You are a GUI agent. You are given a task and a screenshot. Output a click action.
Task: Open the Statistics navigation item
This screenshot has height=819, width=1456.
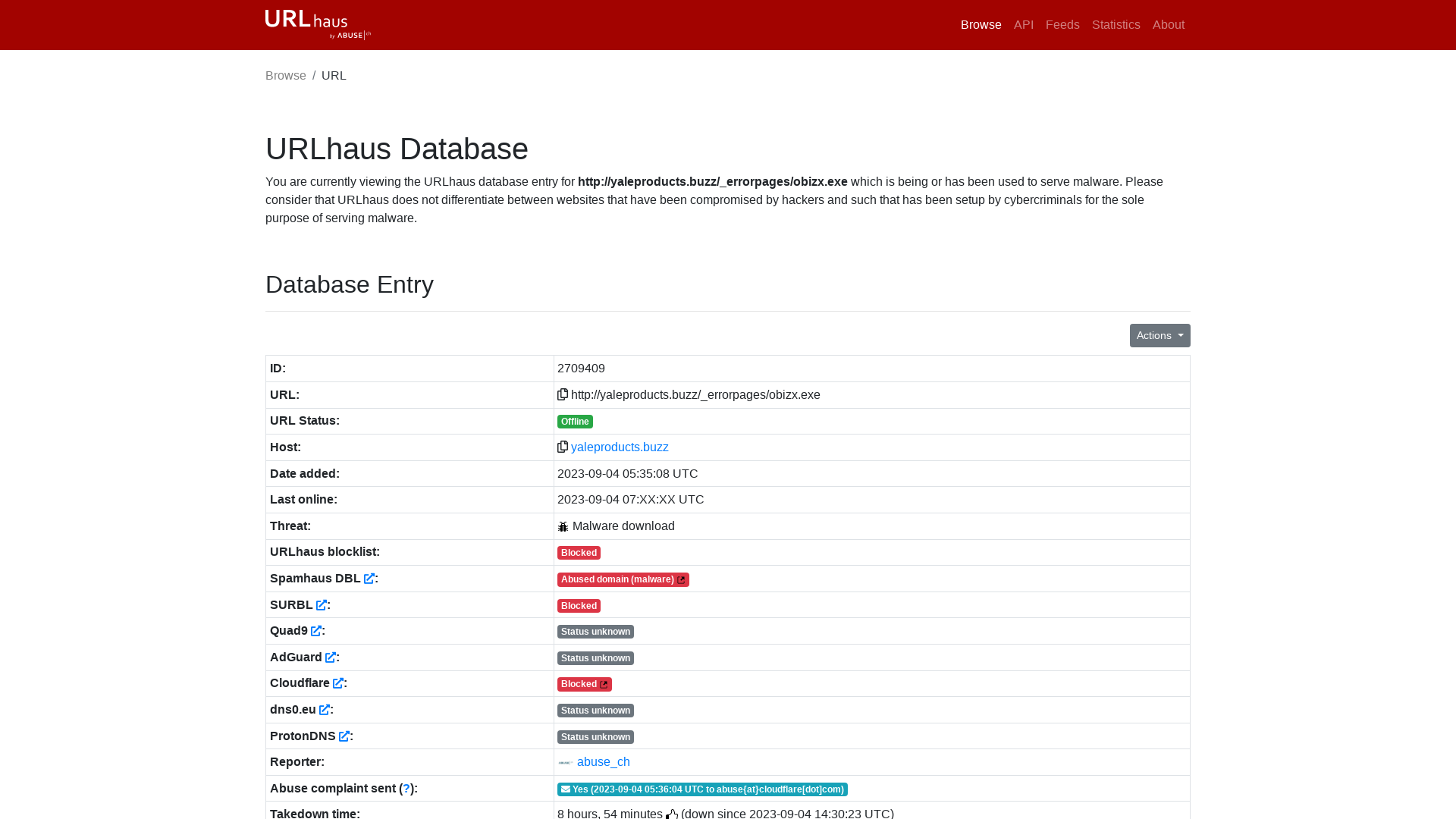tap(1116, 25)
